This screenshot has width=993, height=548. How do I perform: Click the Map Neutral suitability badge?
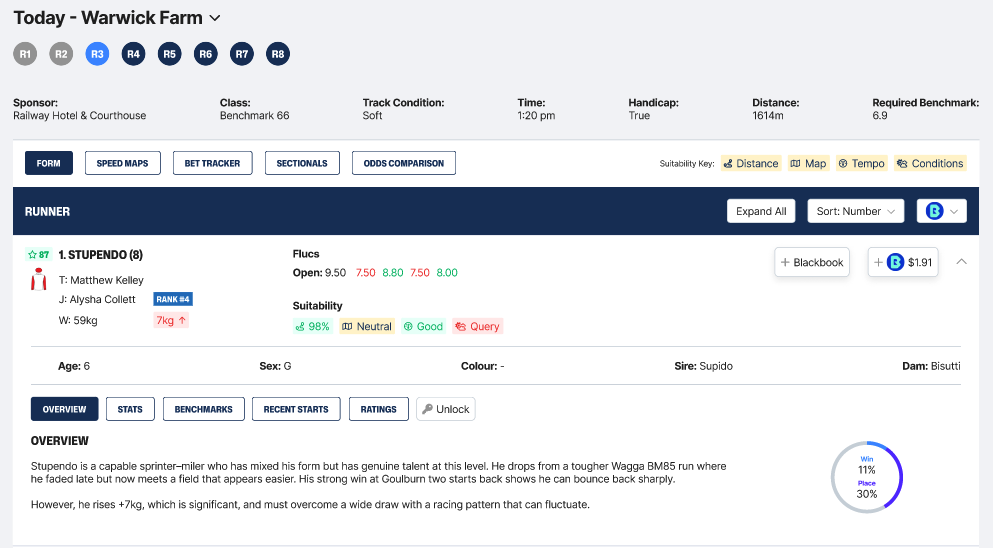(367, 326)
